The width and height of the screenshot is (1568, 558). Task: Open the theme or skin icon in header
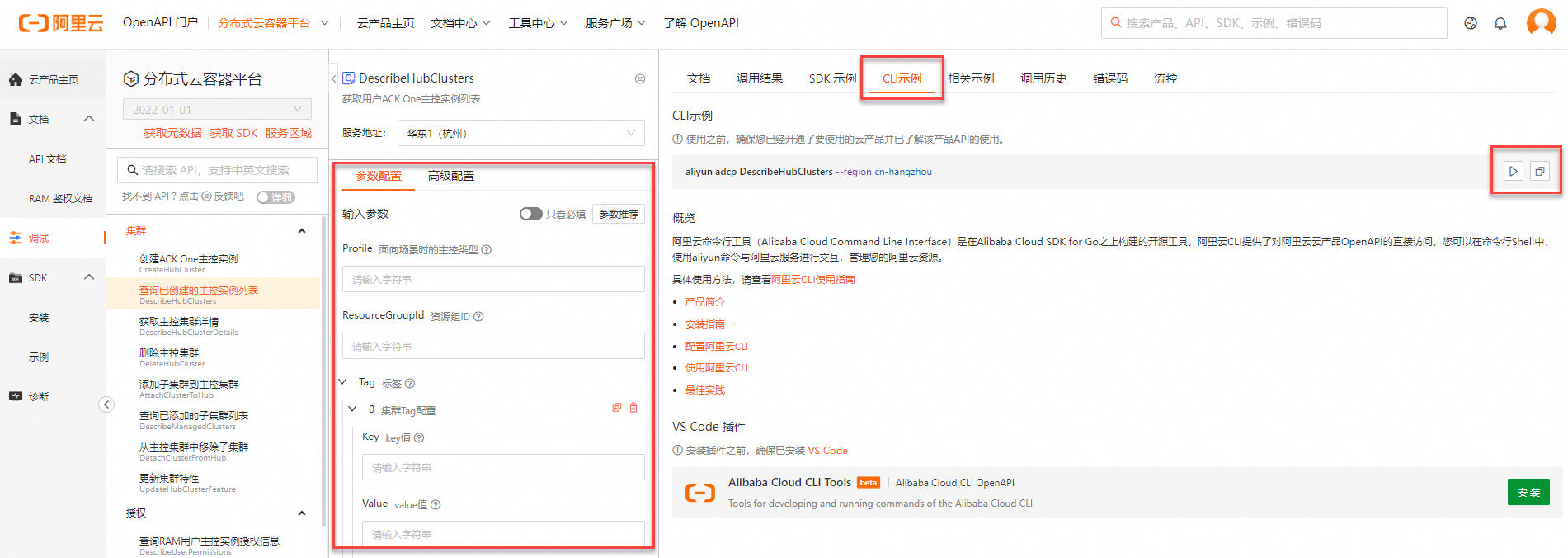click(x=1471, y=23)
